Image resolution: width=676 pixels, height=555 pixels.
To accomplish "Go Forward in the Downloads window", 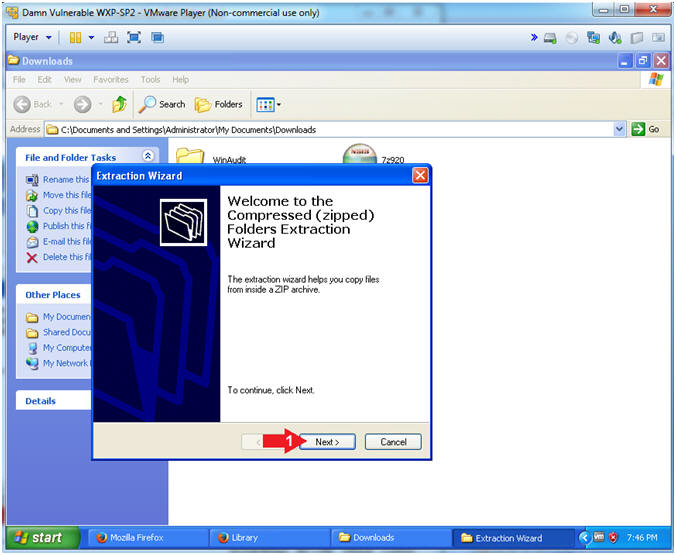I will (x=82, y=104).
